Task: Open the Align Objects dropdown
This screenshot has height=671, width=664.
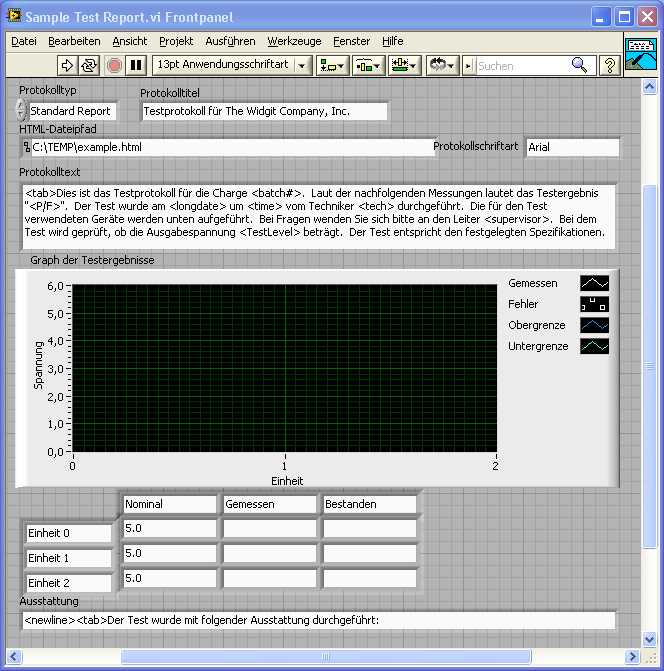Action: coord(332,65)
